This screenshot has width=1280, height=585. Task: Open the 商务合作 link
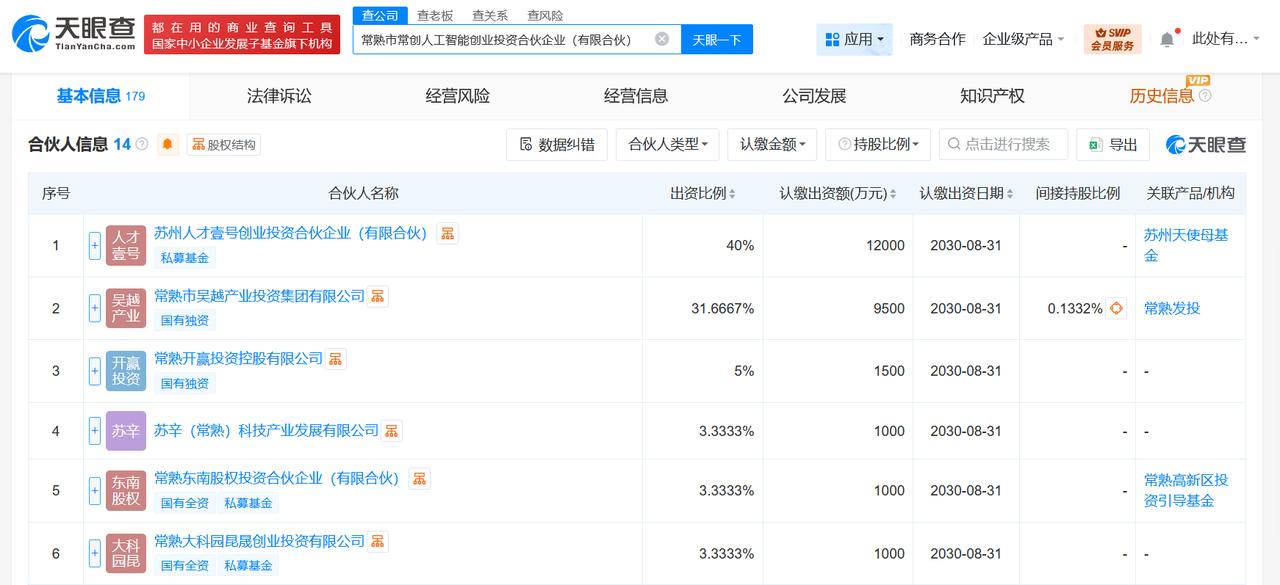pyautogui.click(x=937, y=39)
